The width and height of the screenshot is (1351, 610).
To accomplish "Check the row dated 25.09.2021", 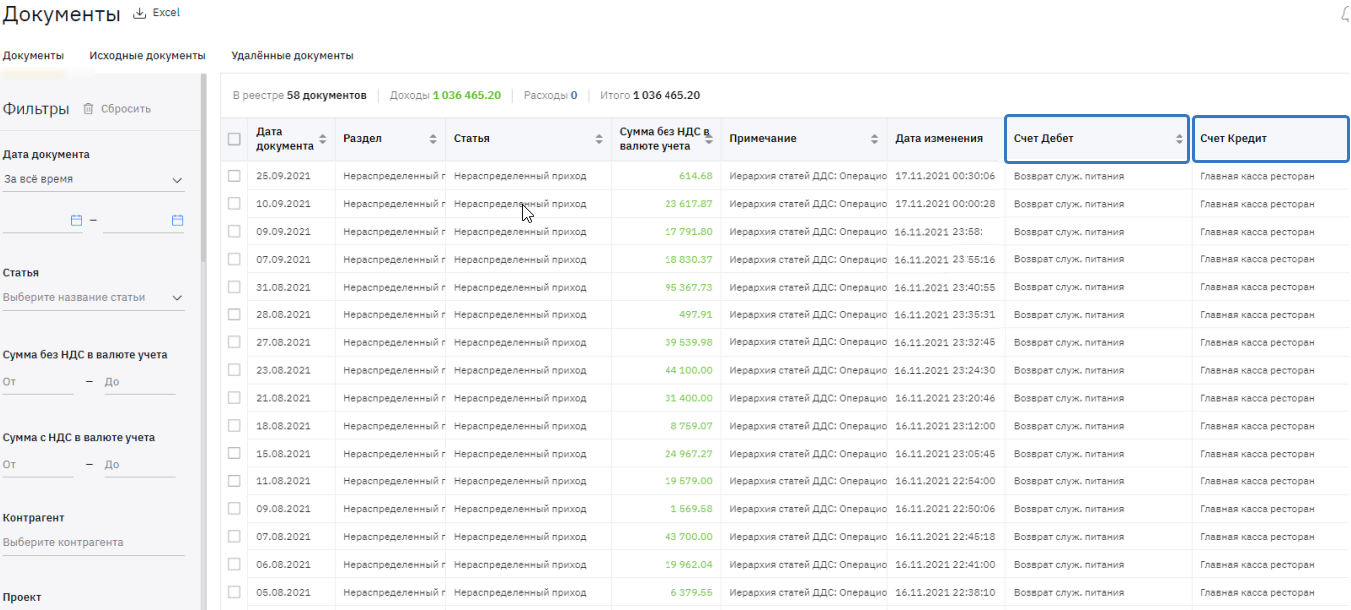I will [x=234, y=176].
